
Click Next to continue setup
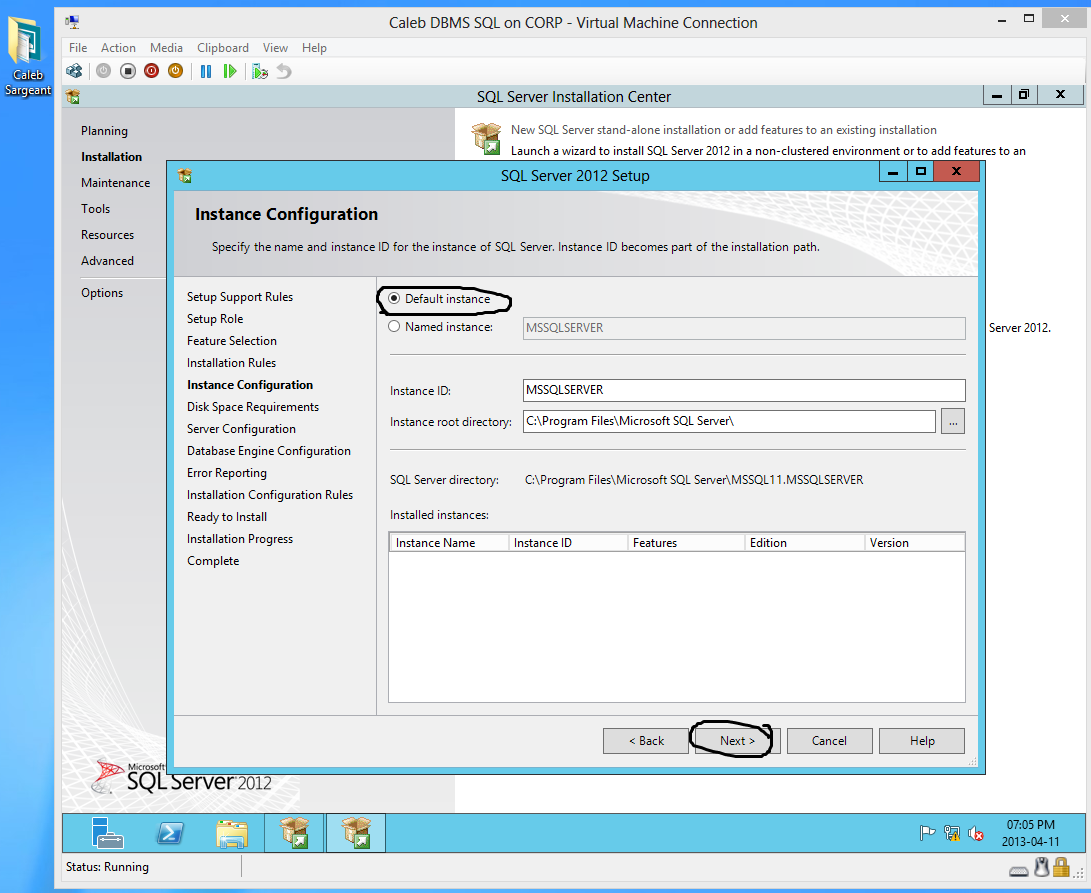[x=737, y=741]
